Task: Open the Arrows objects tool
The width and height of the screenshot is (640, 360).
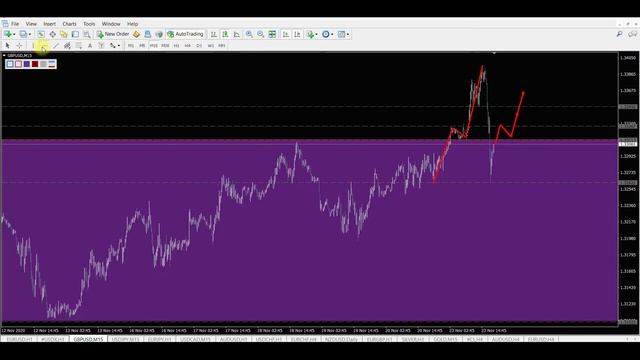Action: pos(112,46)
